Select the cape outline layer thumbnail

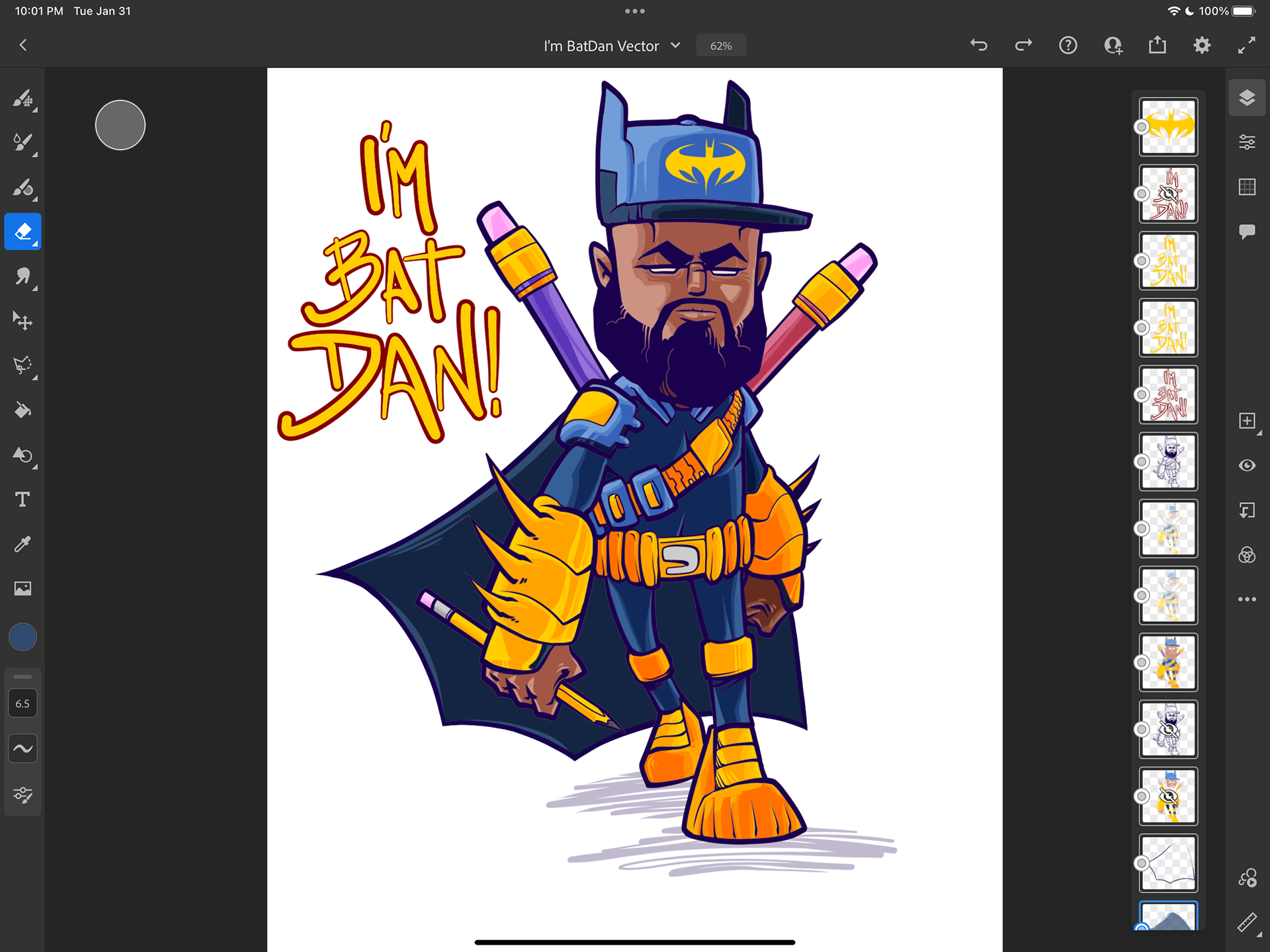click(x=1168, y=863)
